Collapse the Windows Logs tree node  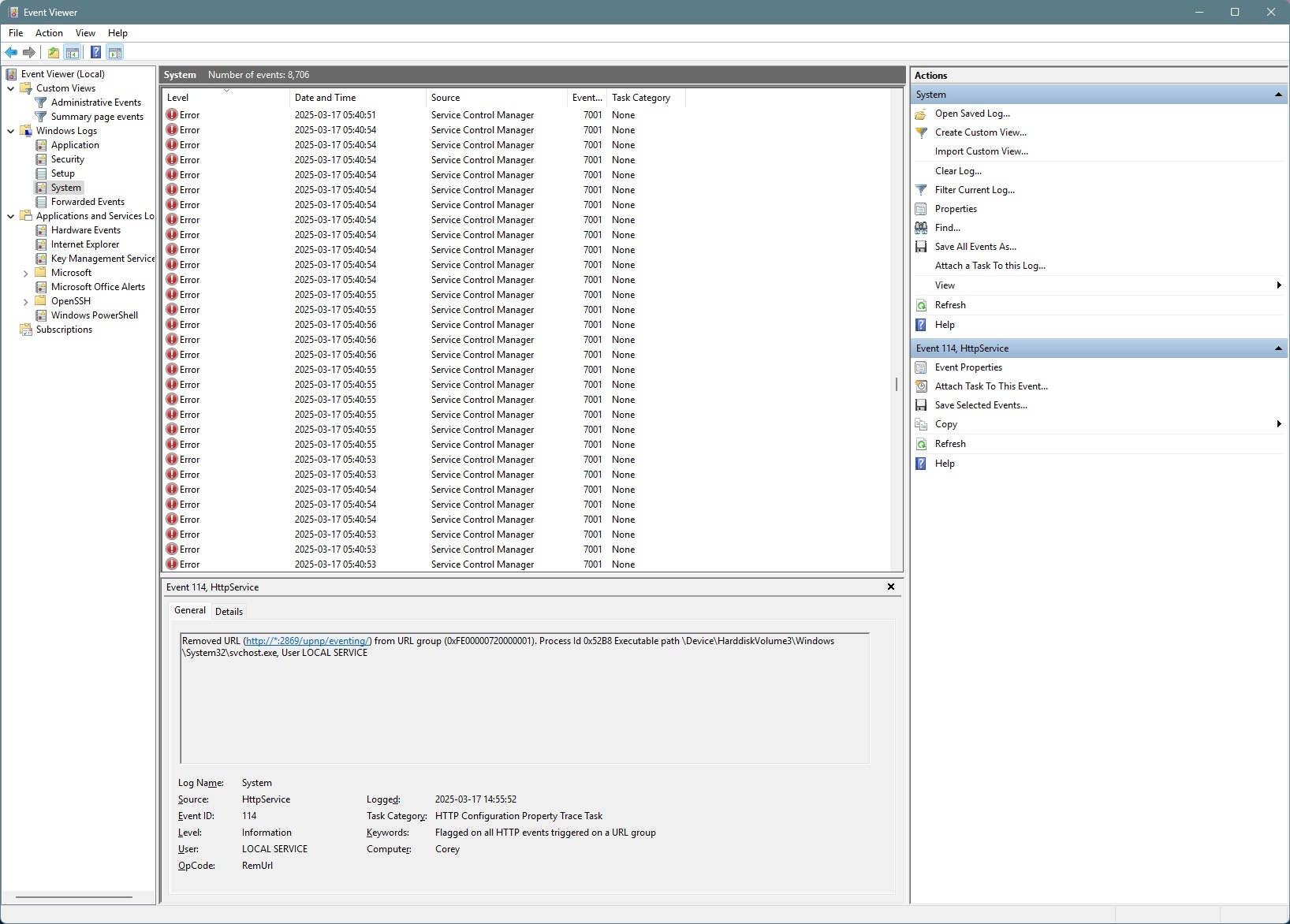point(10,131)
